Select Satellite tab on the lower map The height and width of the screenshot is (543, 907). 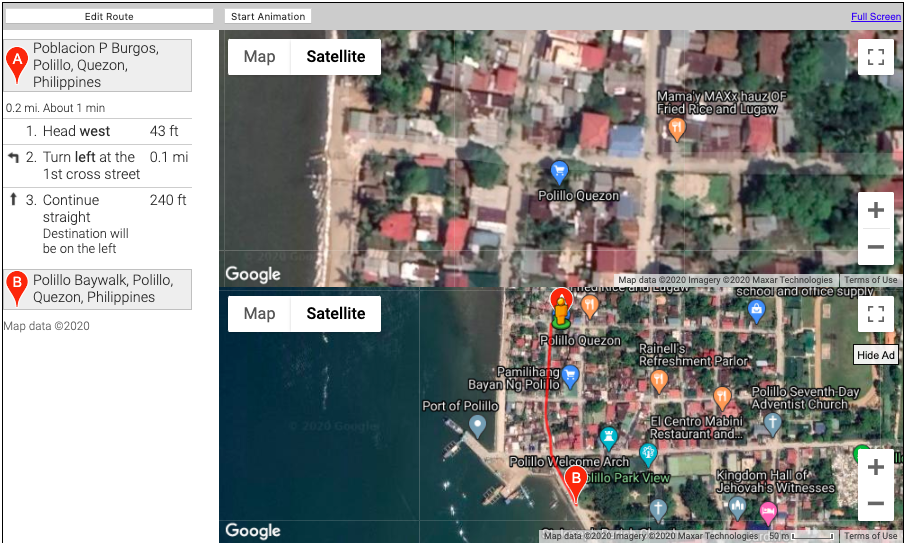click(335, 314)
